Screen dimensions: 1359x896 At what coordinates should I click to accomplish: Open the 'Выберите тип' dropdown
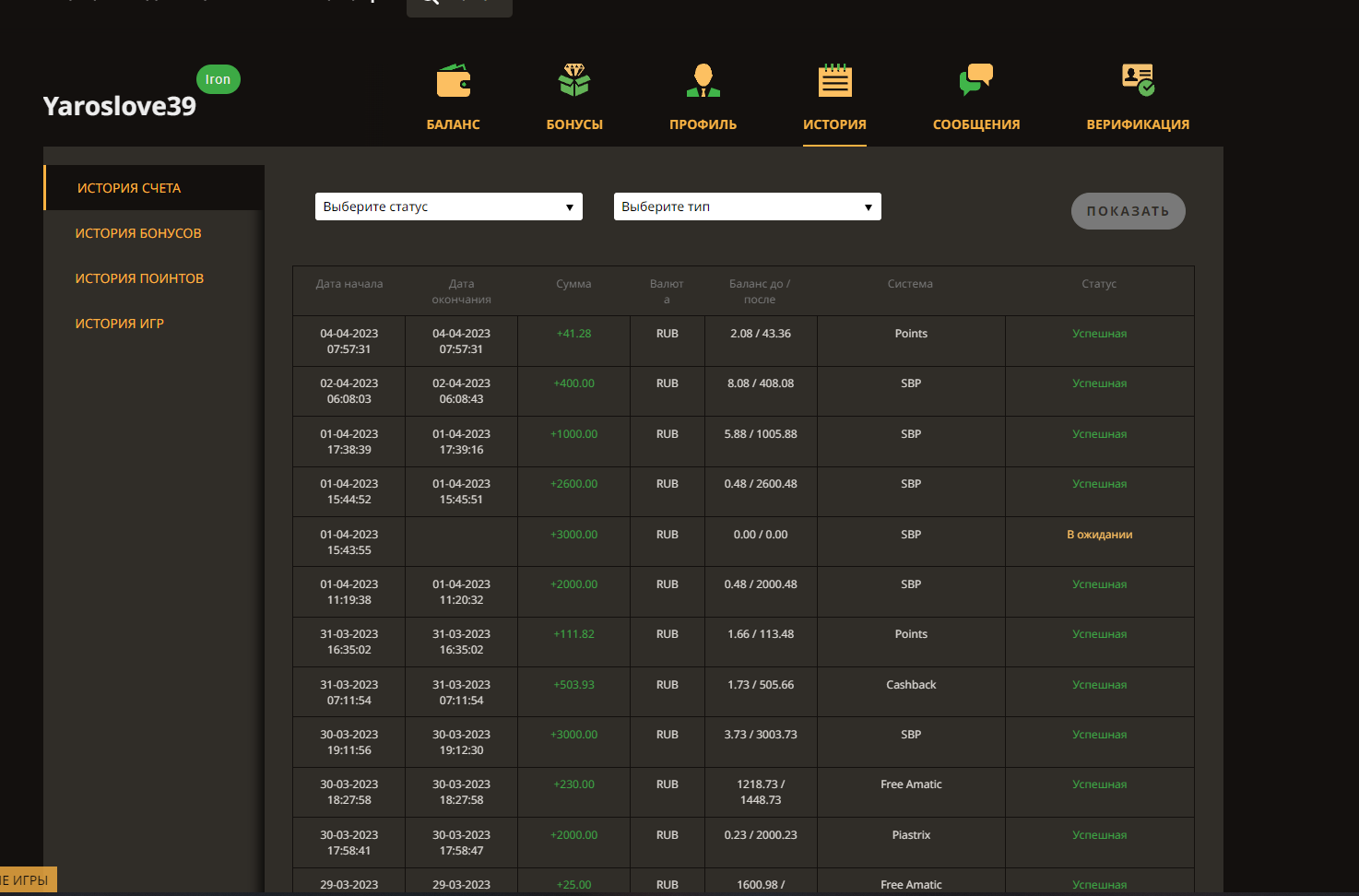pos(747,206)
